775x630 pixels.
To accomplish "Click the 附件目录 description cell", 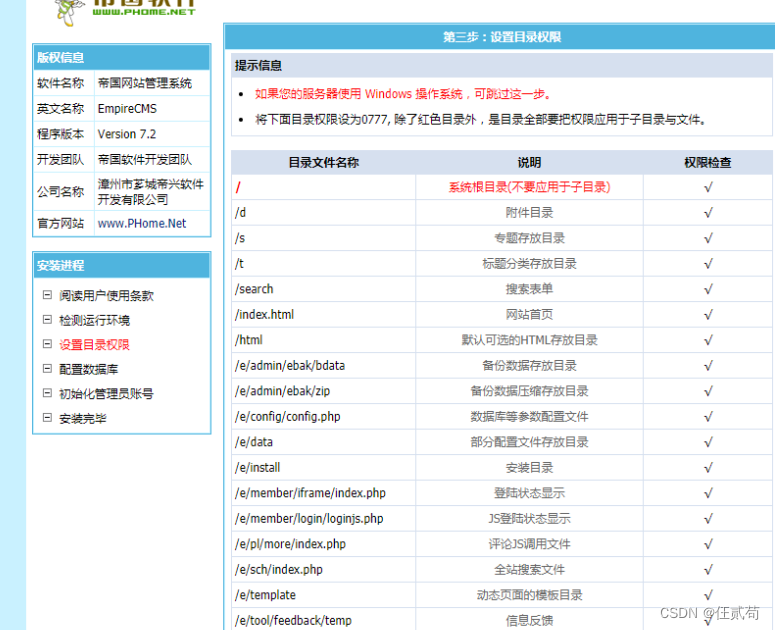I will (x=529, y=213).
